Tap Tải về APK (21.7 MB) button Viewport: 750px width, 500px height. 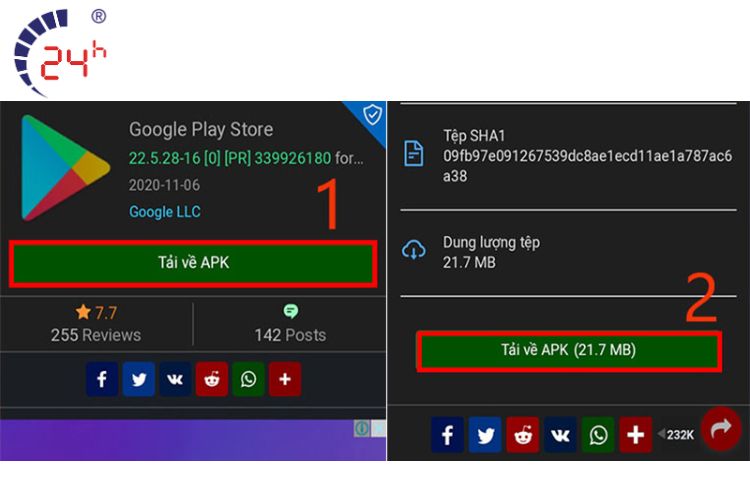(568, 351)
